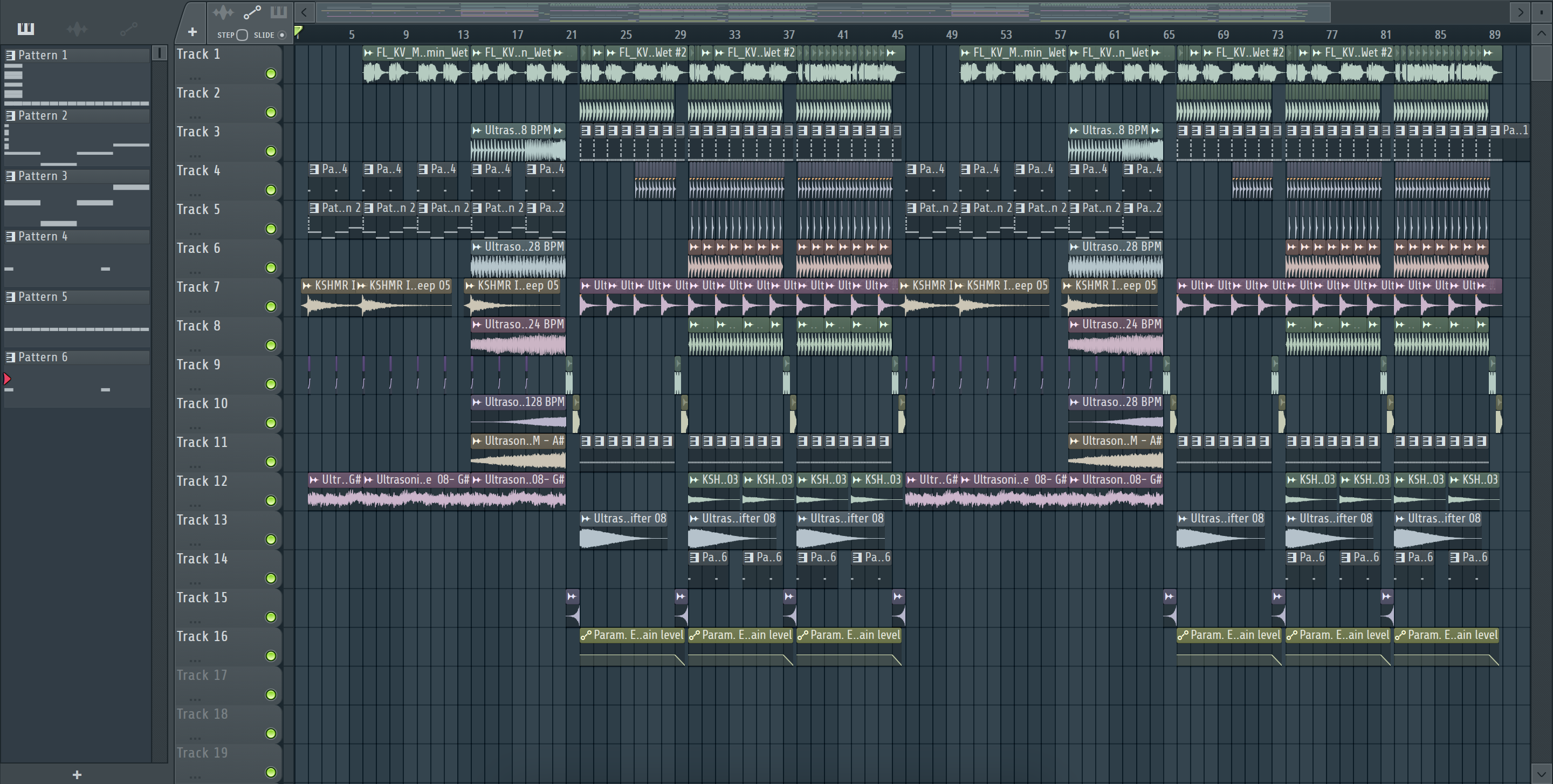Show audio clips in the picker panel
This screenshot has height=784, width=1553.
pos(77,29)
